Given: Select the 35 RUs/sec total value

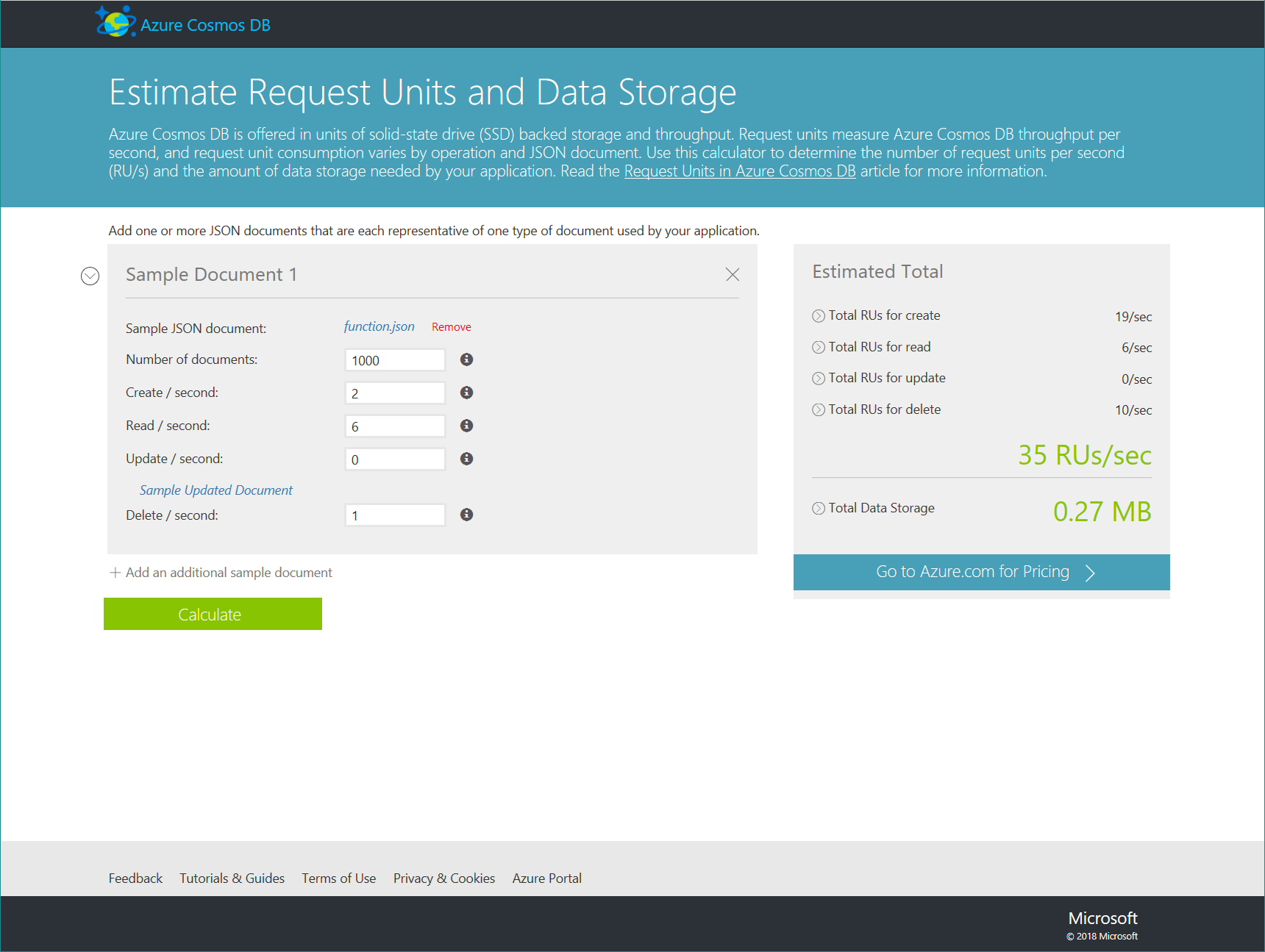Looking at the screenshot, I should (x=1085, y=455).
